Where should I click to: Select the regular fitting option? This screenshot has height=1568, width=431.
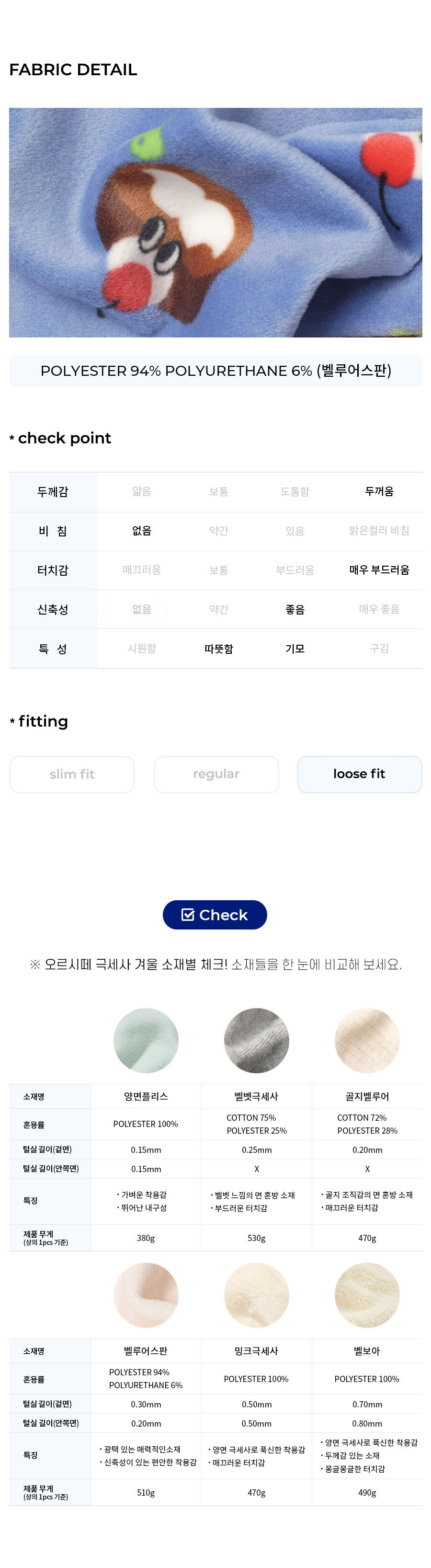coord(216,774)
